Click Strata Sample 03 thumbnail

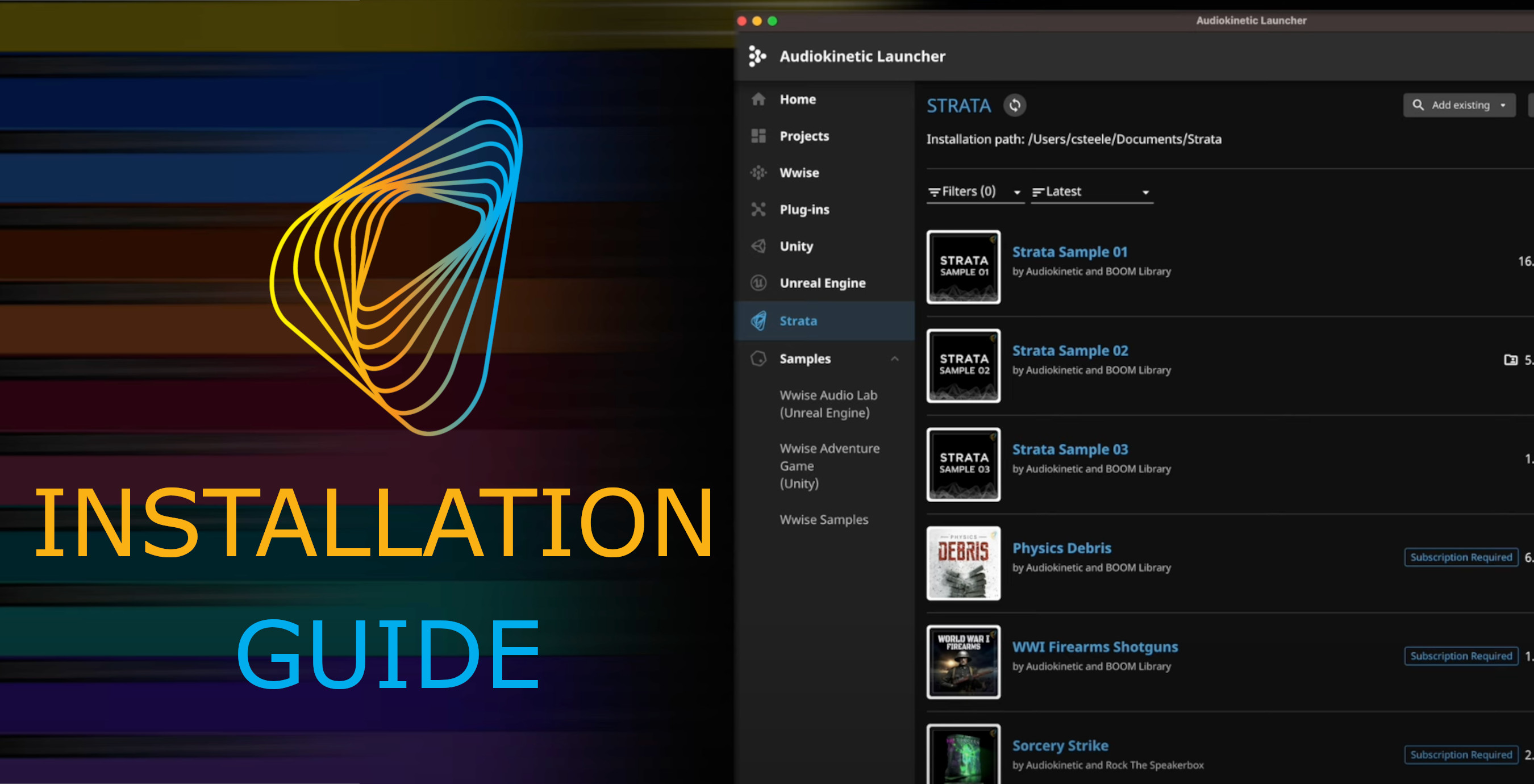click(963, 464)
